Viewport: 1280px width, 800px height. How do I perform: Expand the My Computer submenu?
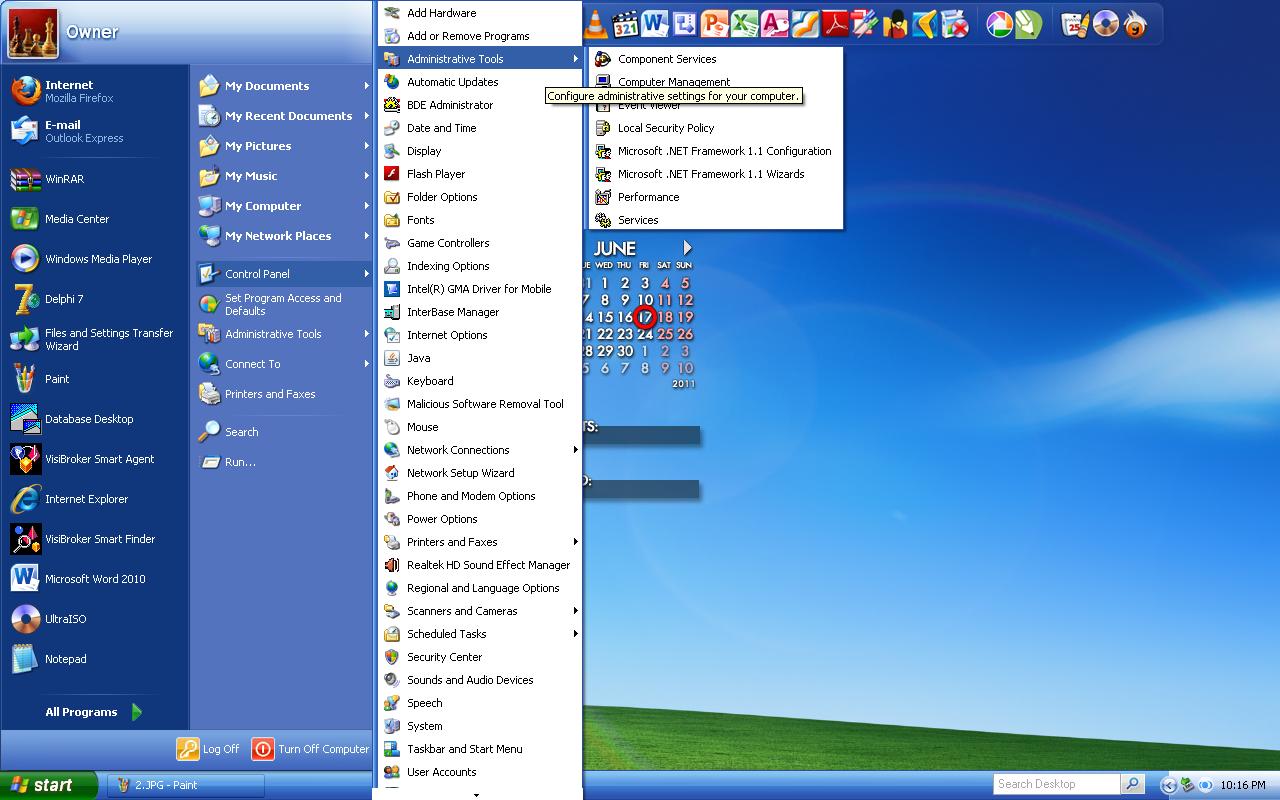284,206
